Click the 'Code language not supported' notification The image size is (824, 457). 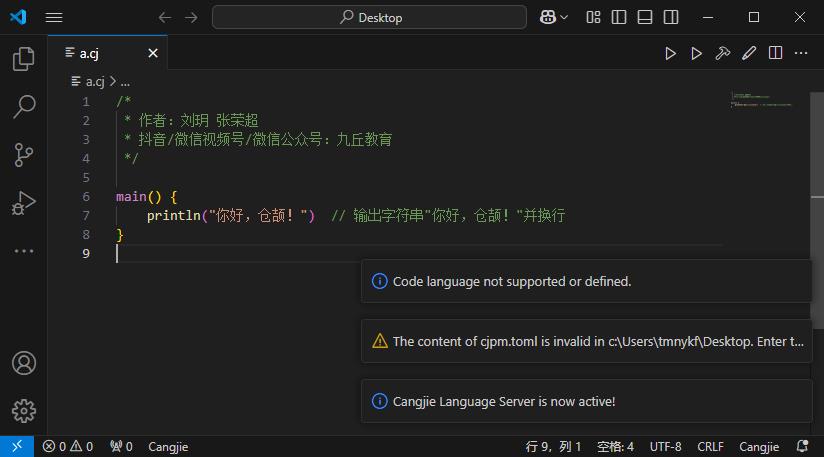point(586,281)
